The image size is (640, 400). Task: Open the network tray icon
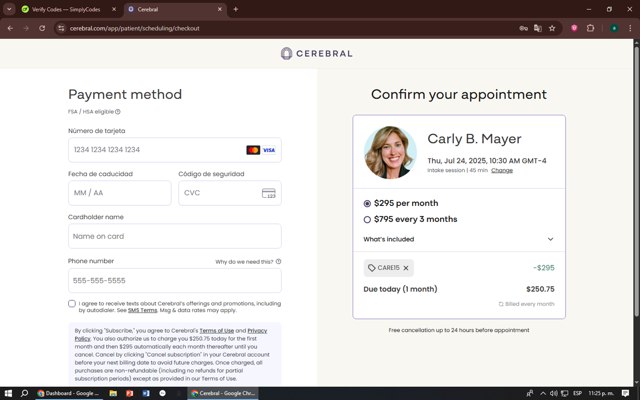(x=564, y=393)
